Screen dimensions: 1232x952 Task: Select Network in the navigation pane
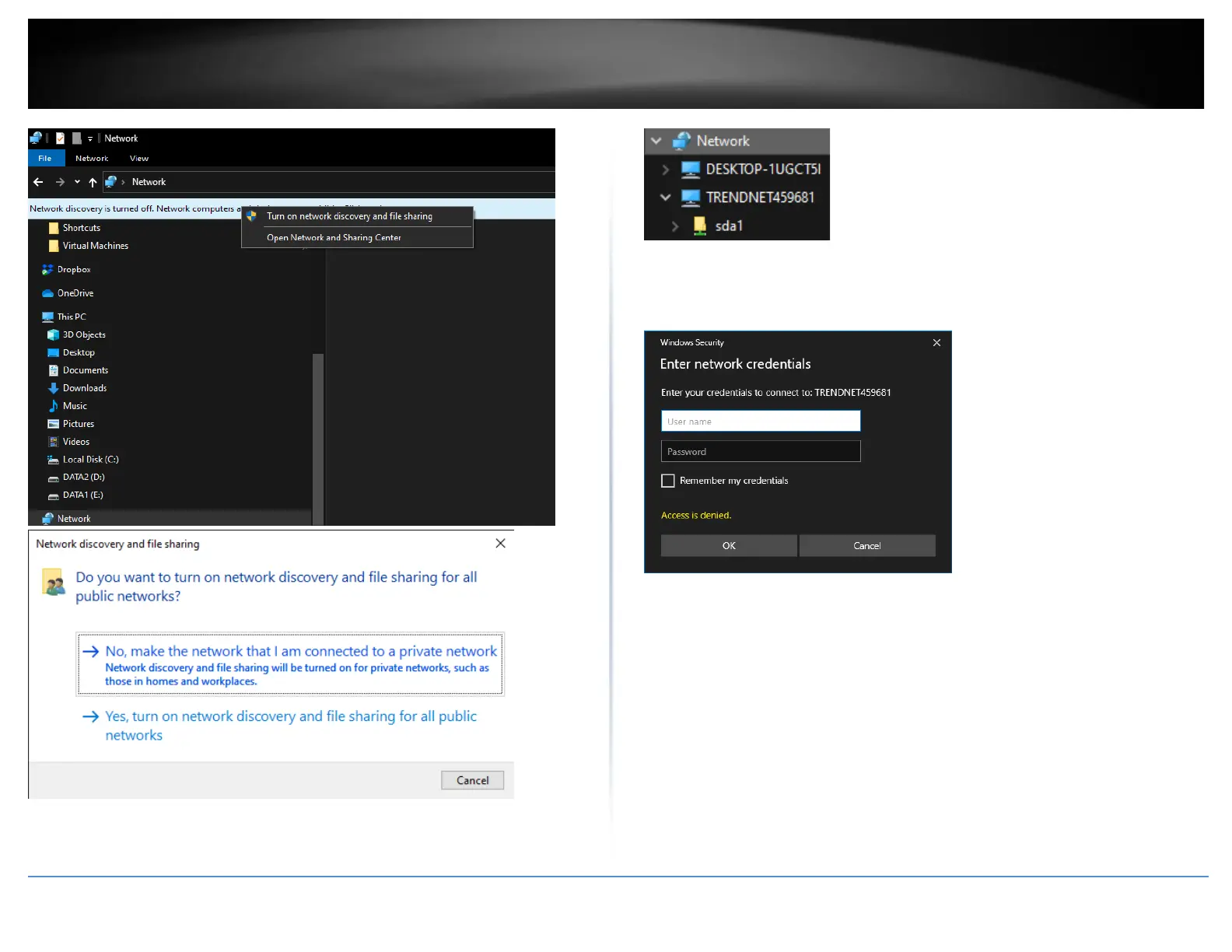point(170,519)
